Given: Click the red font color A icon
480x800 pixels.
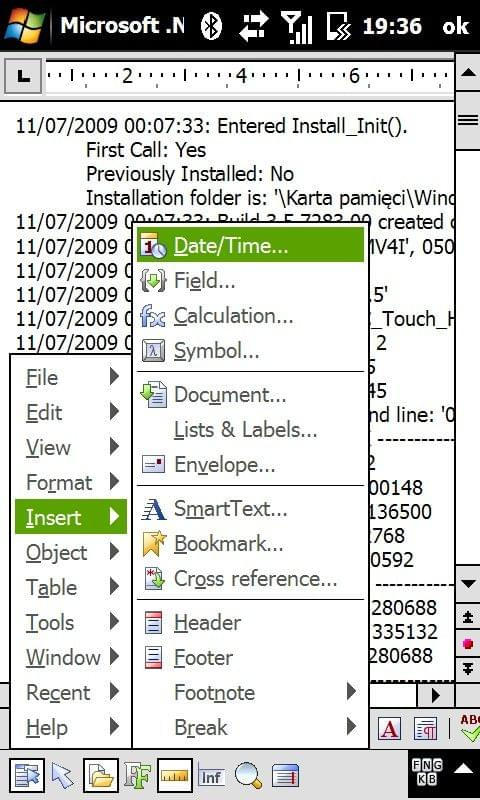Looking at the screenshot, I should [x=389, y=729].
